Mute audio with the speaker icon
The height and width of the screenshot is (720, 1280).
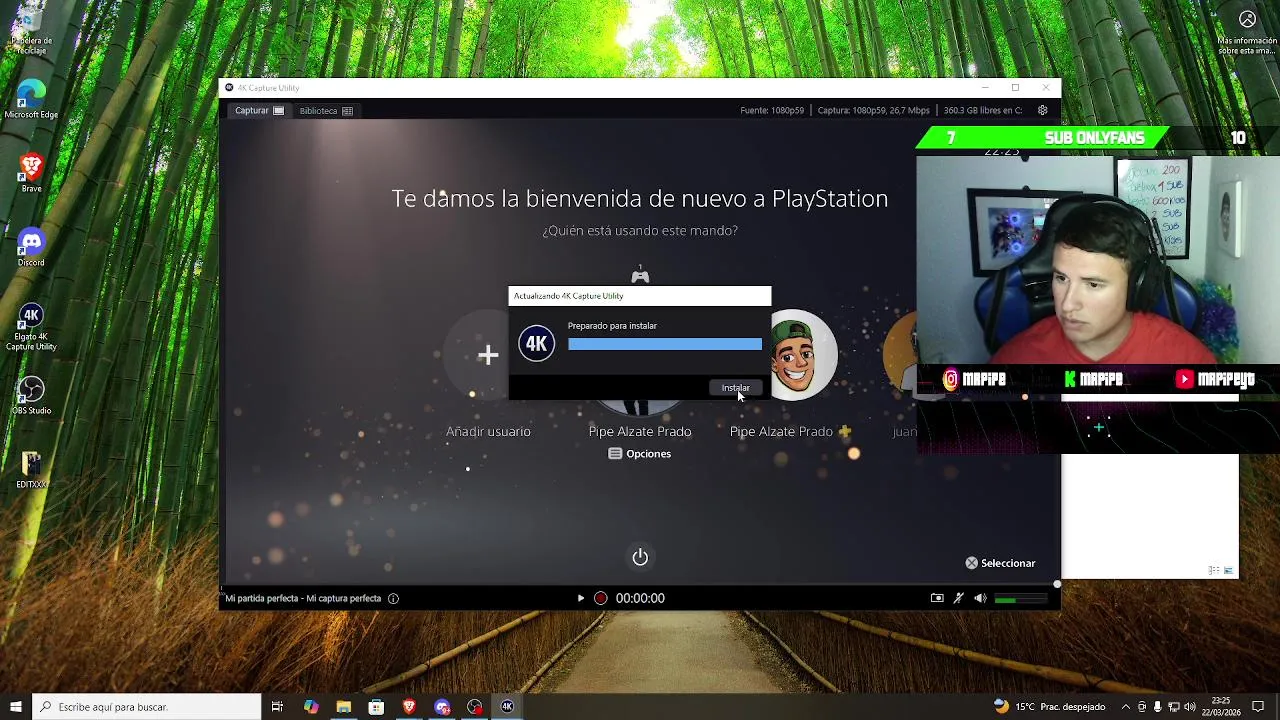click(980, 598)
